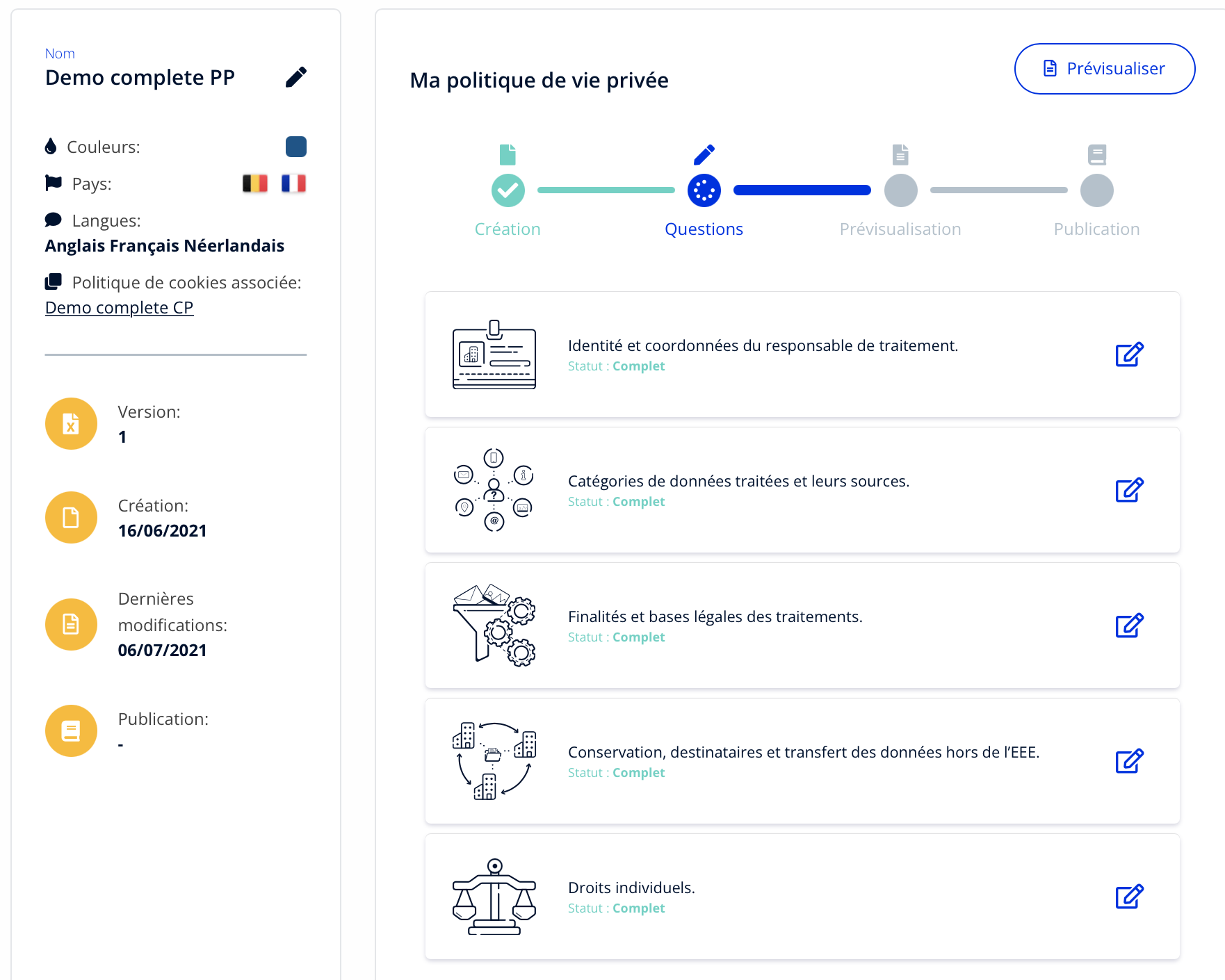This screenshot has height=980, width=1225.
Task: Click the scales of justice thumbnail
Action: 494,897
